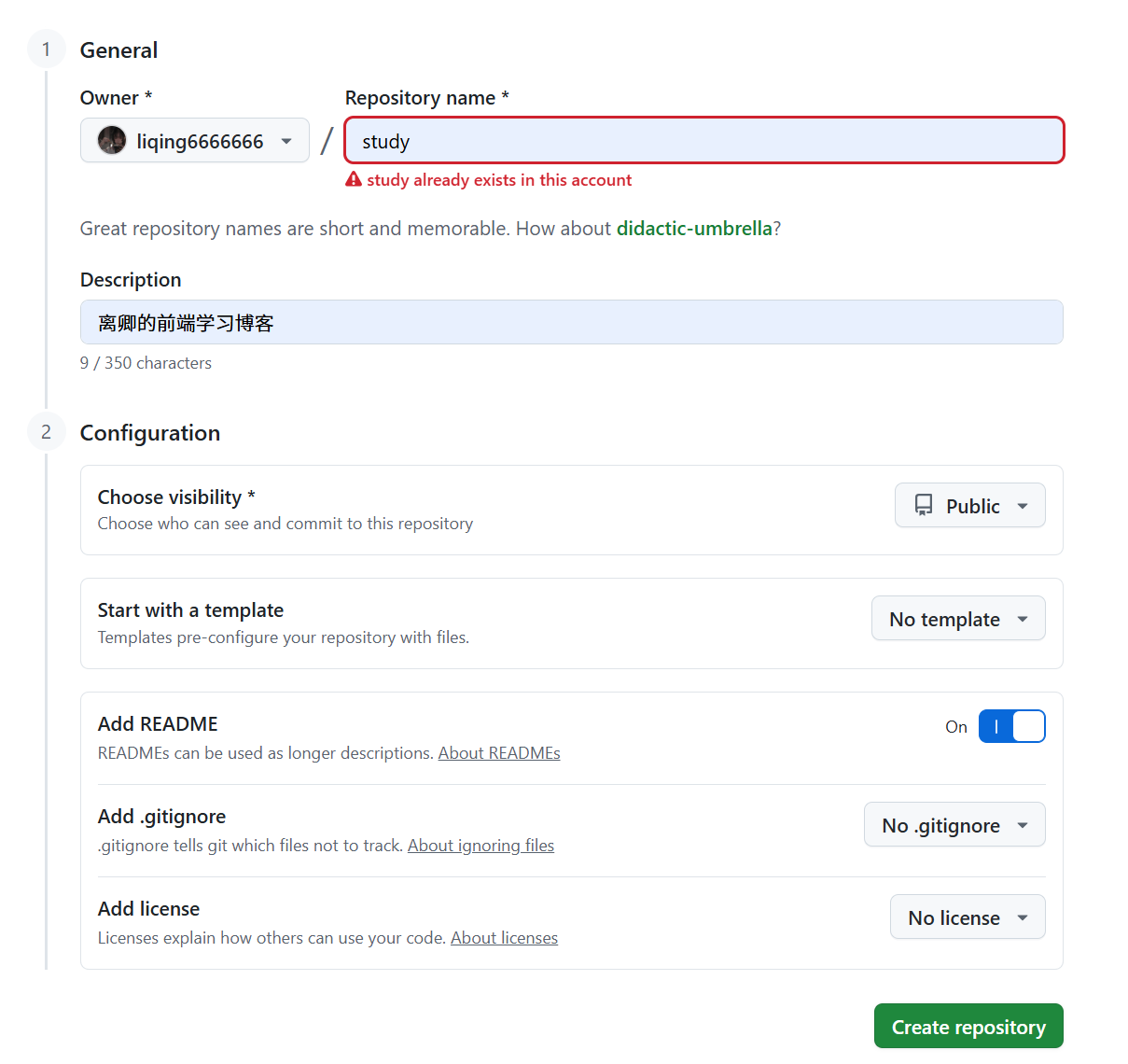Focus the Repository name input field
This screenshot has width=1128, height=1064.
(703, 141)
